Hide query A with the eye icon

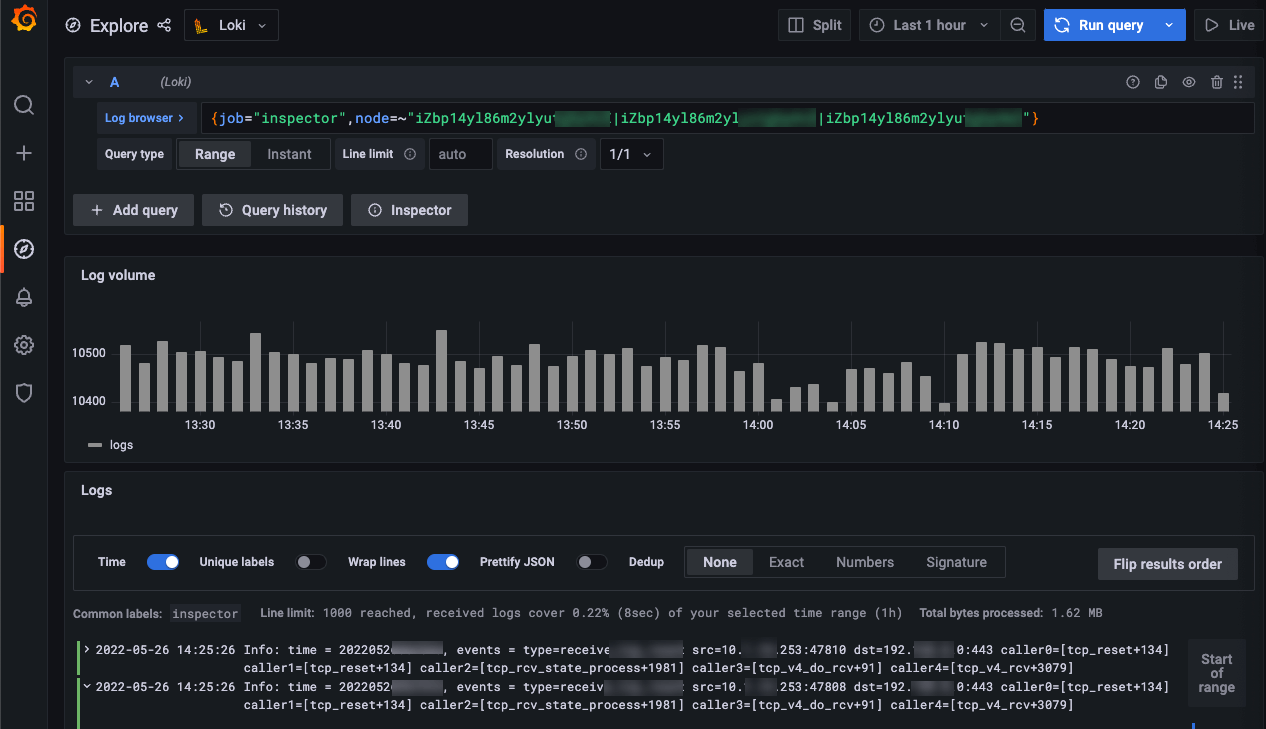coord(1189,83)
